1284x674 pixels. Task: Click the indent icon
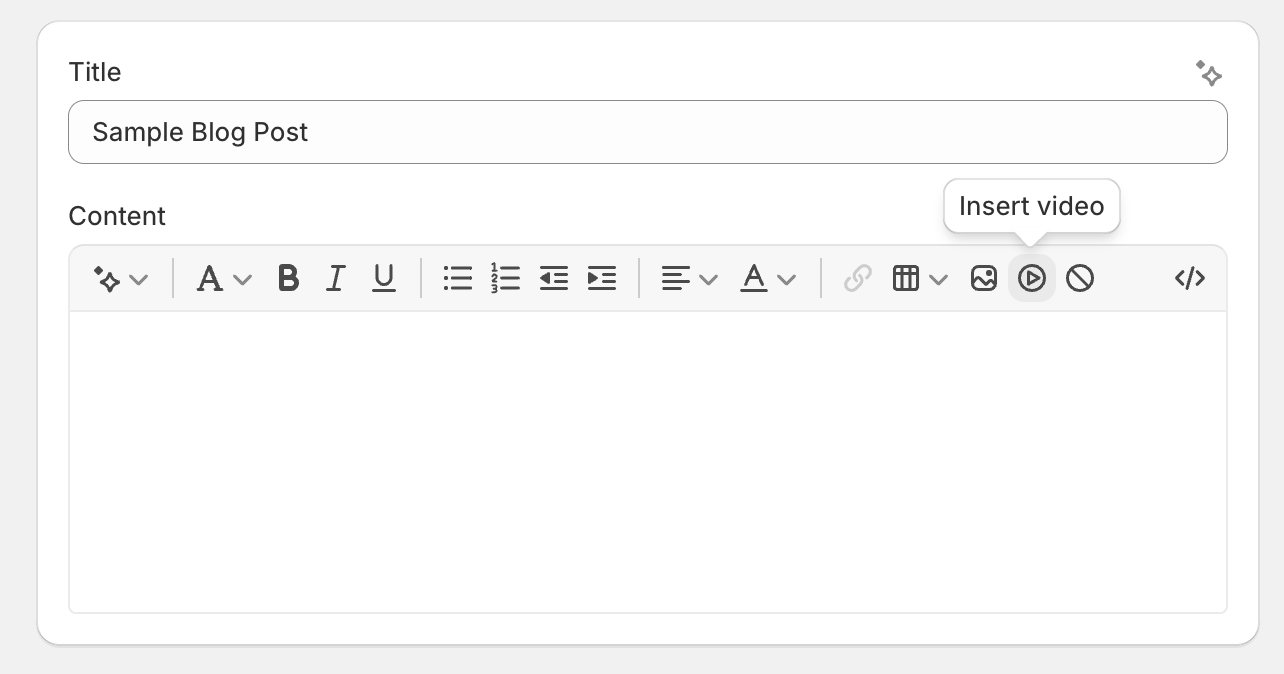coord(602,278)
